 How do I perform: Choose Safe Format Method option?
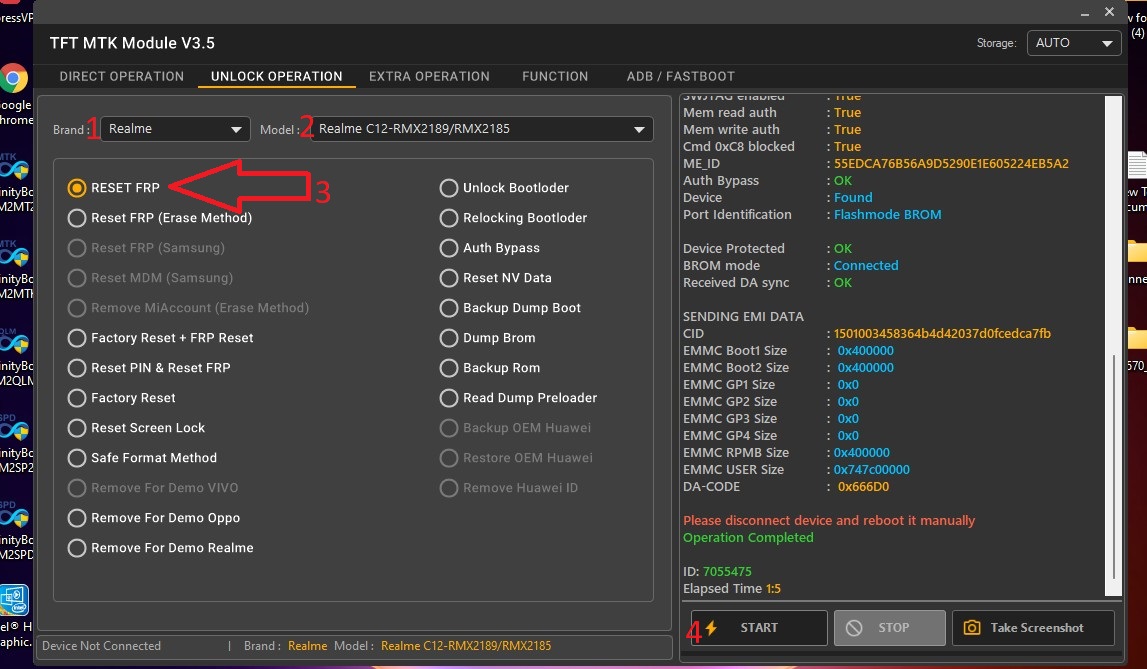pyautogui.click(x=77, y=458)
